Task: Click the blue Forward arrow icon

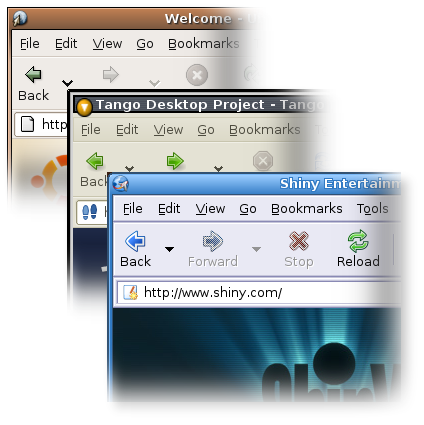Action: click(x=213, y=241)
